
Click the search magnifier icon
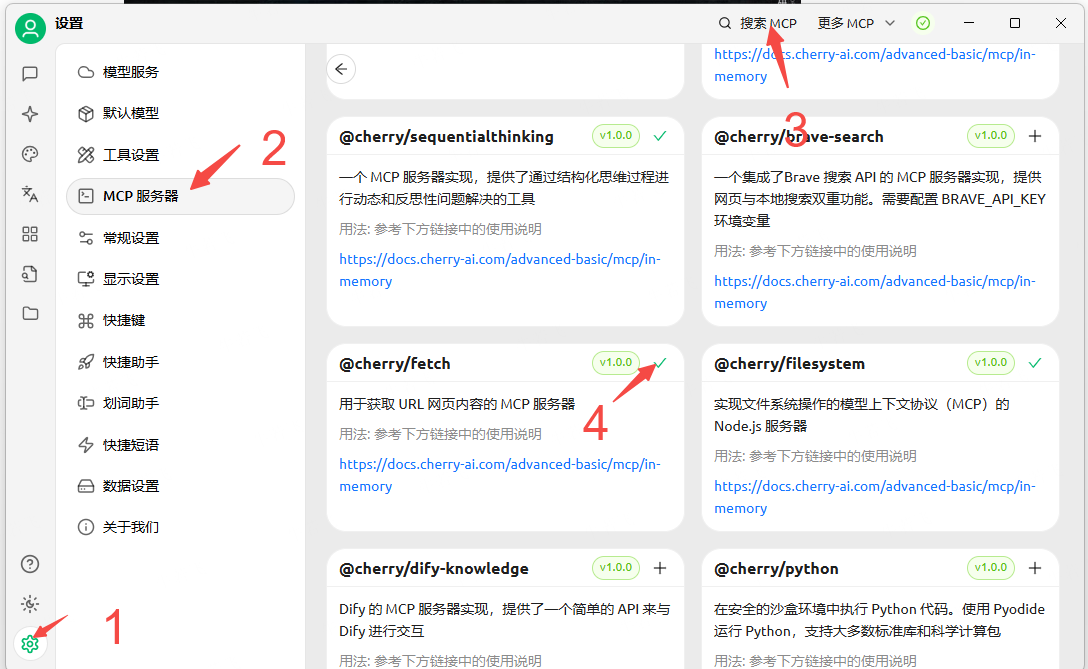pyautogui.click(x=725, y=24)
